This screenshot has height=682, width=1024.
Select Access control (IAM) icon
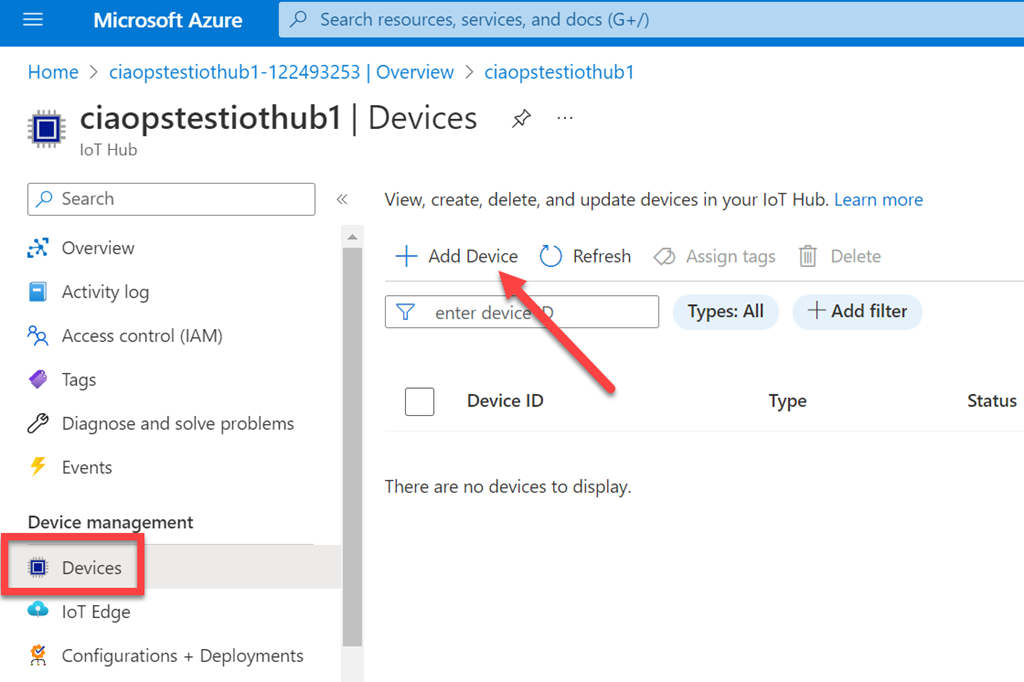click(x=38, y=336)
